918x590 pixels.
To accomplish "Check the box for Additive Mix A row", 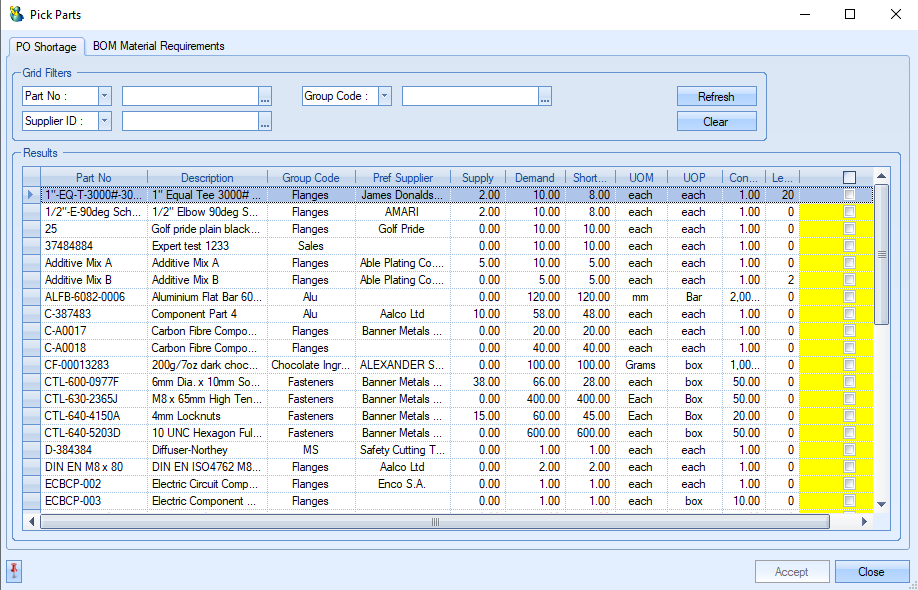I will [849, 263].
